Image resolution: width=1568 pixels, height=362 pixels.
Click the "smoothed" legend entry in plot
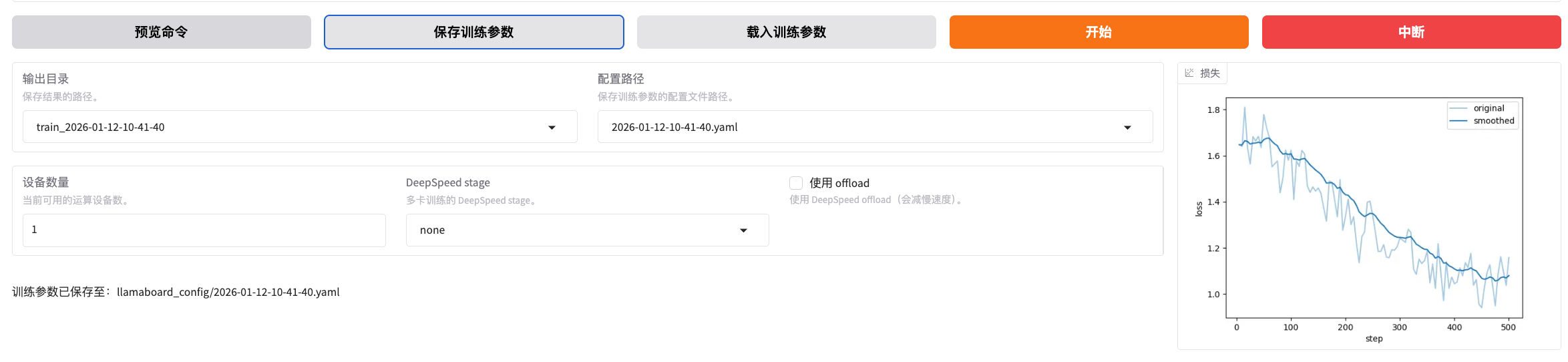pyautogui.click(x=1493, y=121)
